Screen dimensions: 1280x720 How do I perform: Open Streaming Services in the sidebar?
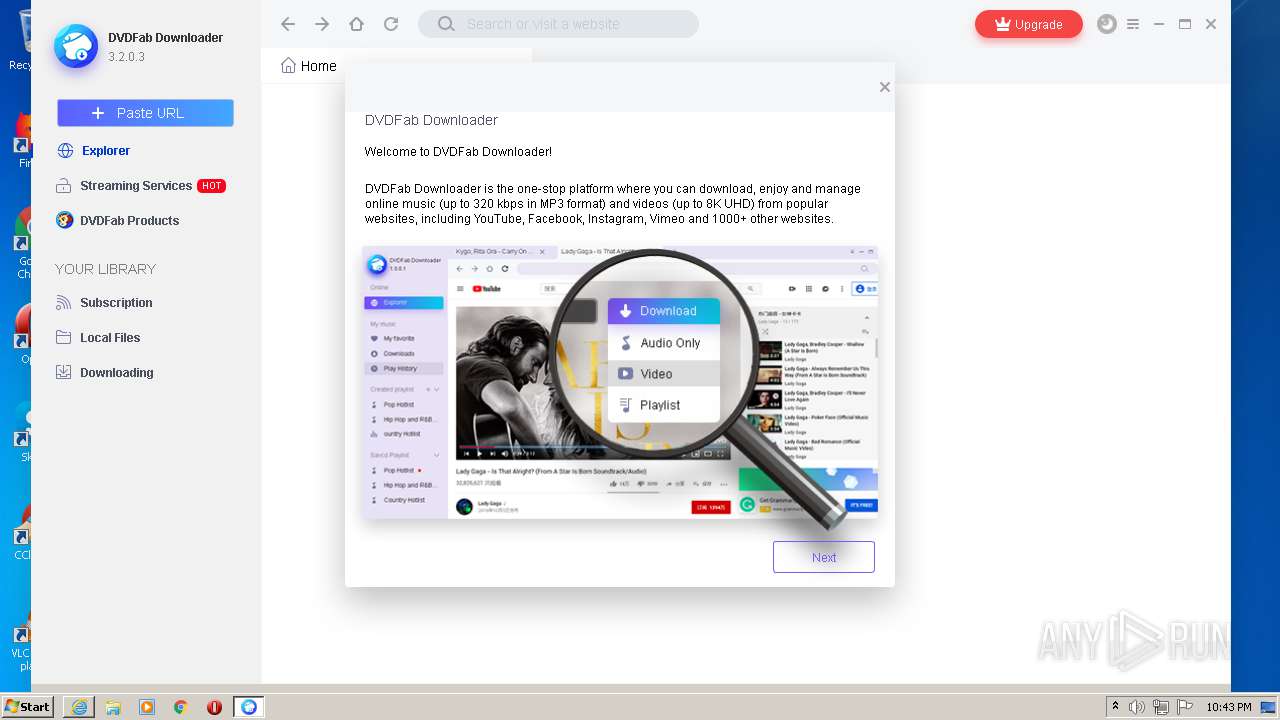pyautogui.click(x=136, y=186)
